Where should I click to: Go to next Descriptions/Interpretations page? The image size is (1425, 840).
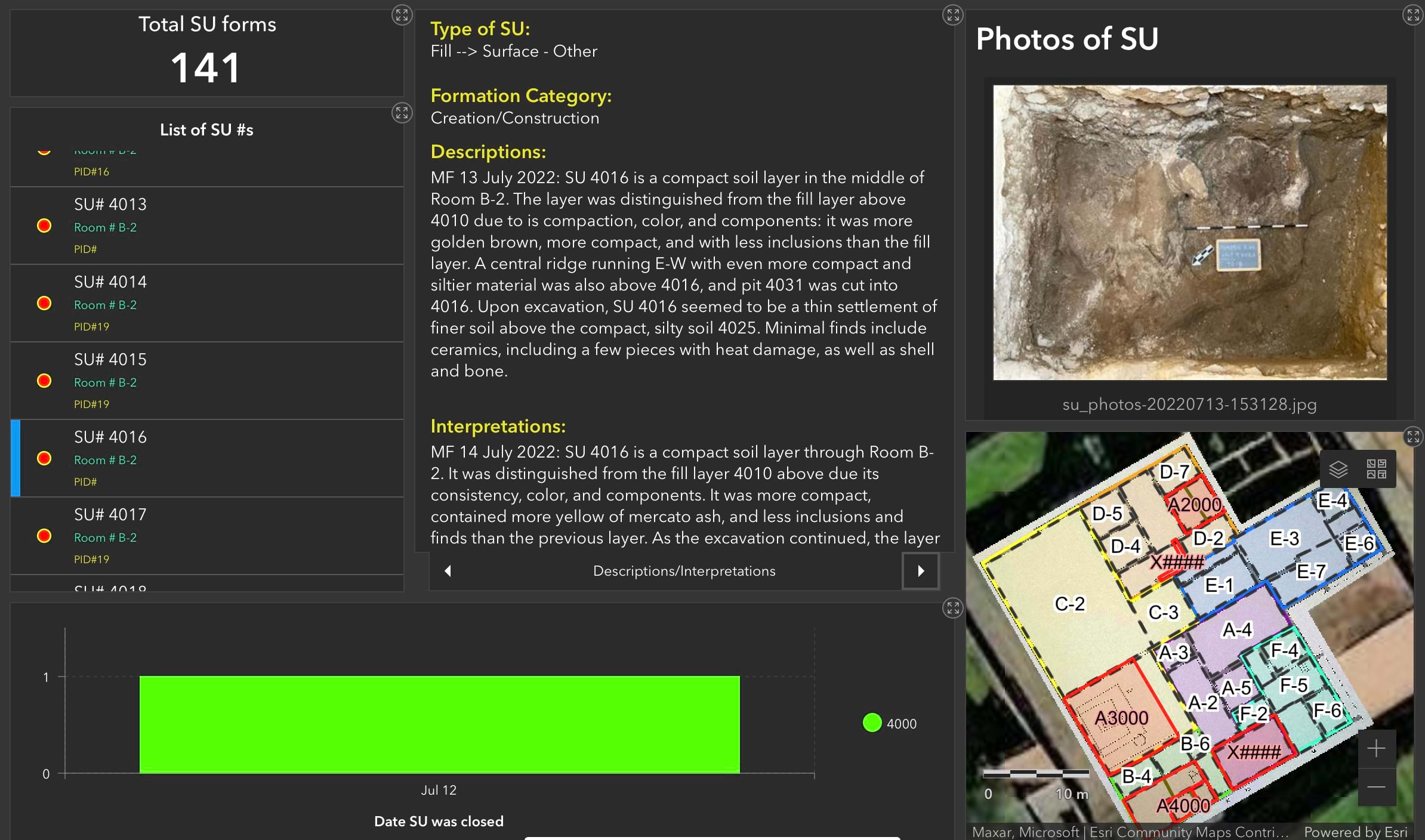point(921,571)
